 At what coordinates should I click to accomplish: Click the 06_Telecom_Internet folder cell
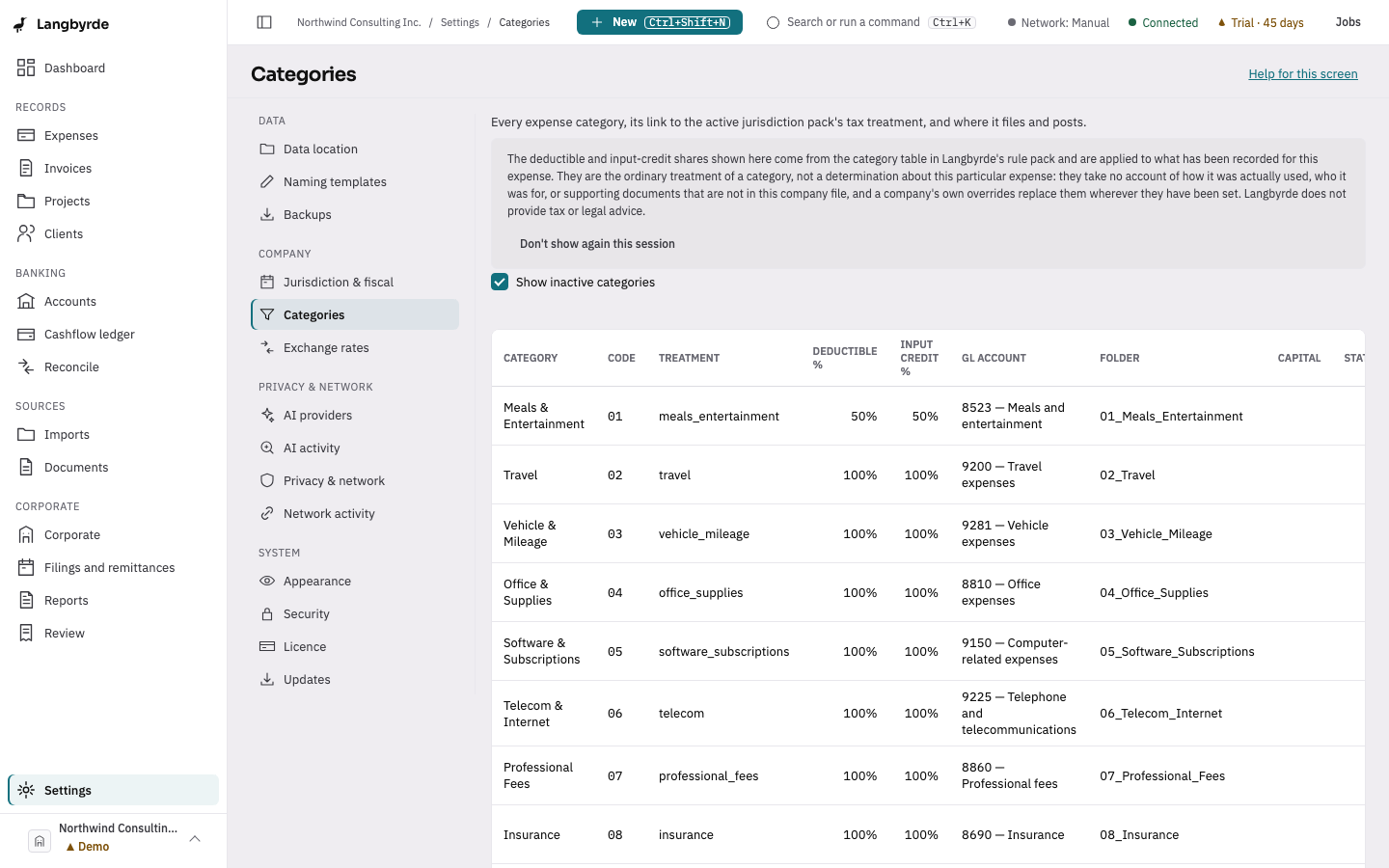[x=1161, y=713]
